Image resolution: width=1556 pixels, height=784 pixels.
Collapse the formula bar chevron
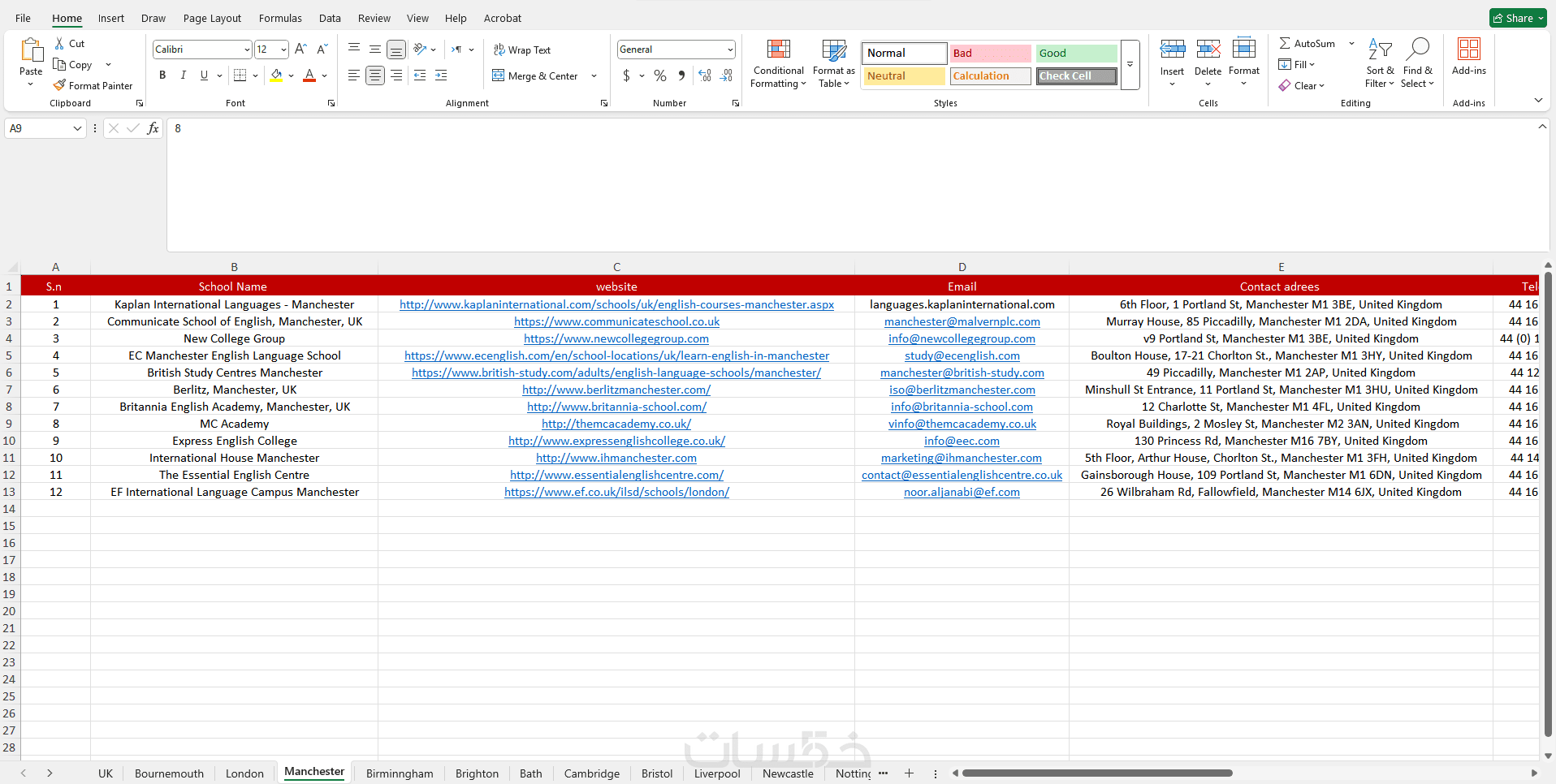pyautogui.click(x=1542, y=127)
